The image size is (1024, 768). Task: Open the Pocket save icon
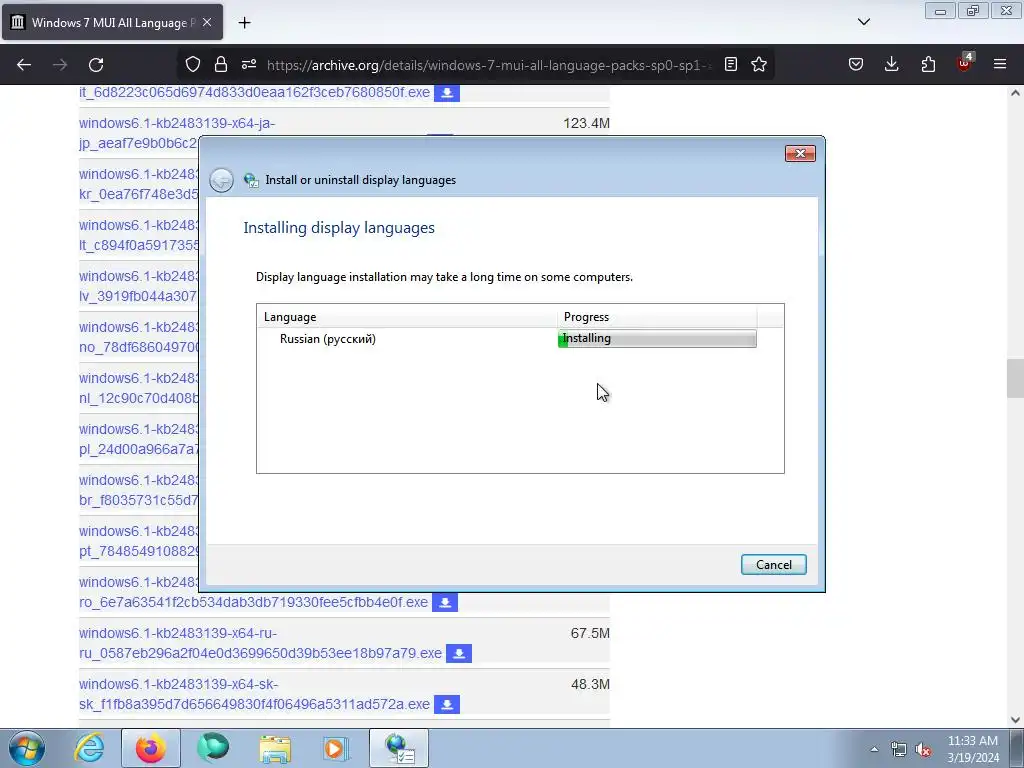click(x=856, y=64)
